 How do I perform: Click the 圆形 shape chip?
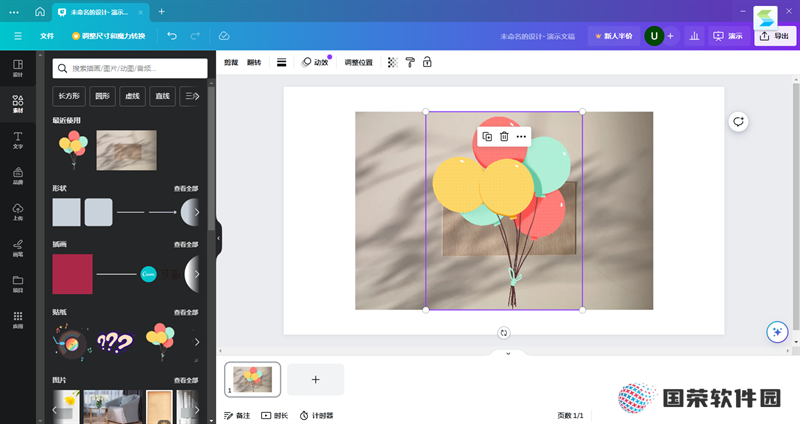click(x=102, y=96)
